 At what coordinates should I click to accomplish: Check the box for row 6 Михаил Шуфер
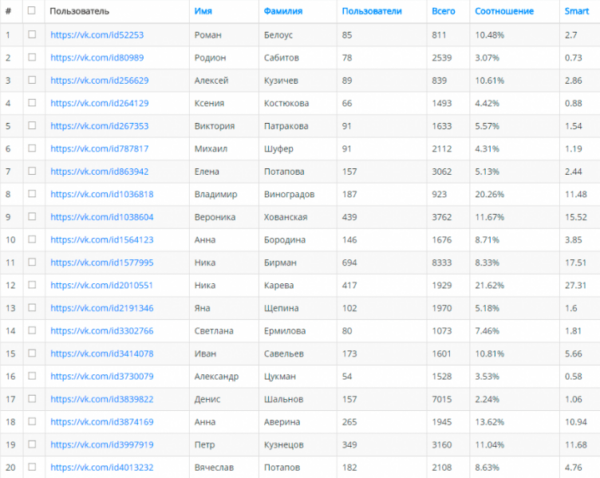tap(32, 148)
